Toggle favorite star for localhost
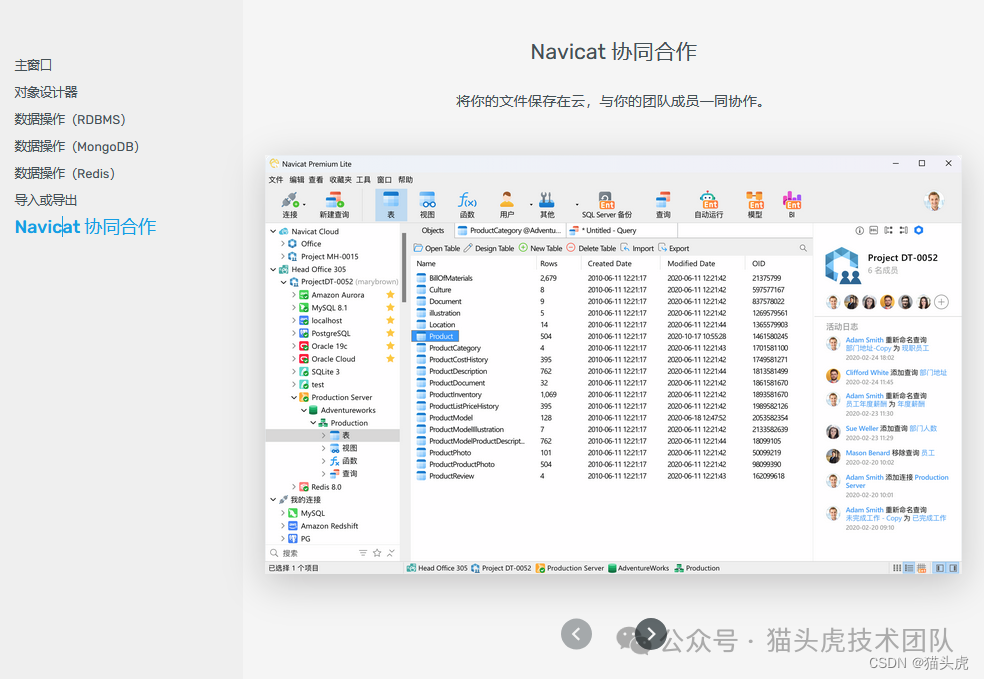The width and height of the screenshot is (984, 679). coord(390,320)
